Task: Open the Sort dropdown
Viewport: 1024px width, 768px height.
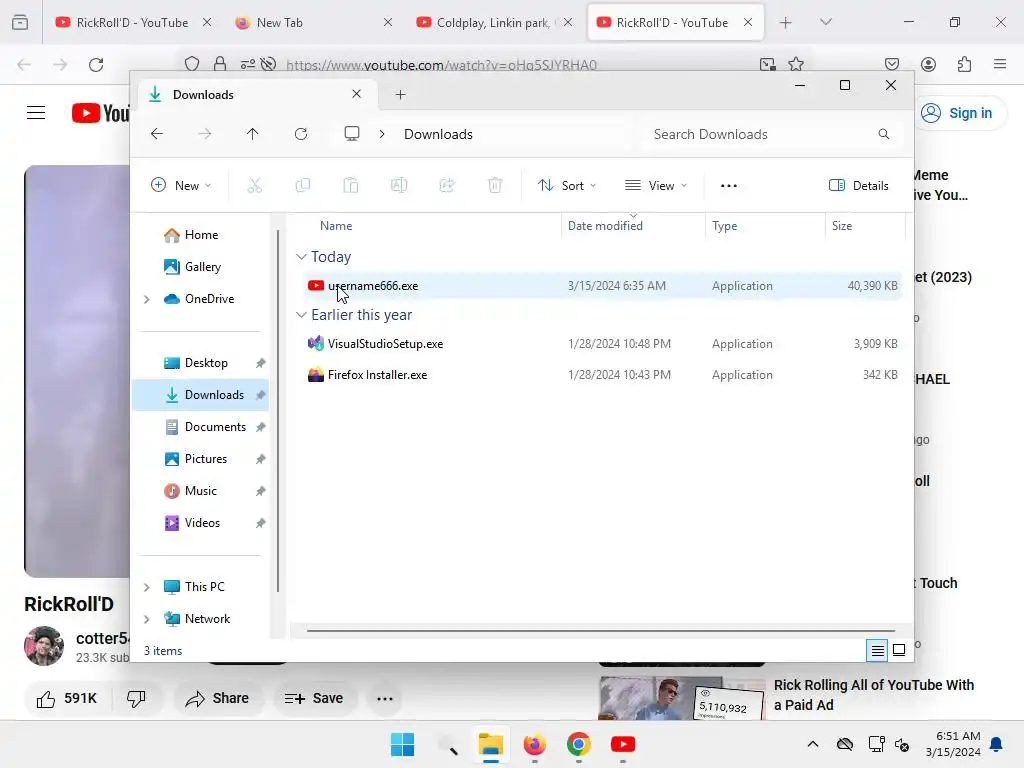Action: click(567, 185)
